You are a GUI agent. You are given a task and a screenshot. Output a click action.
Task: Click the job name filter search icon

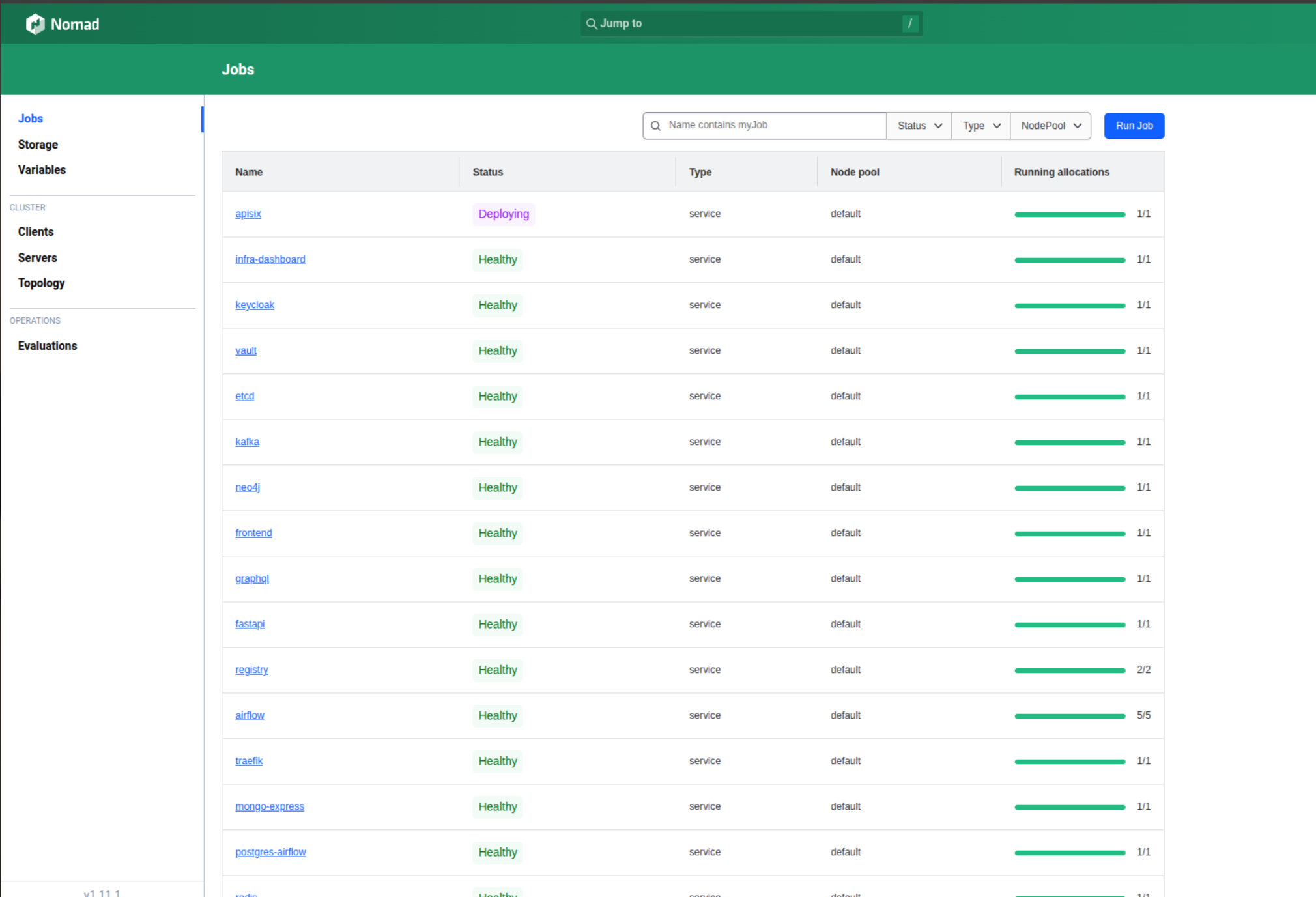pos(656,126)
